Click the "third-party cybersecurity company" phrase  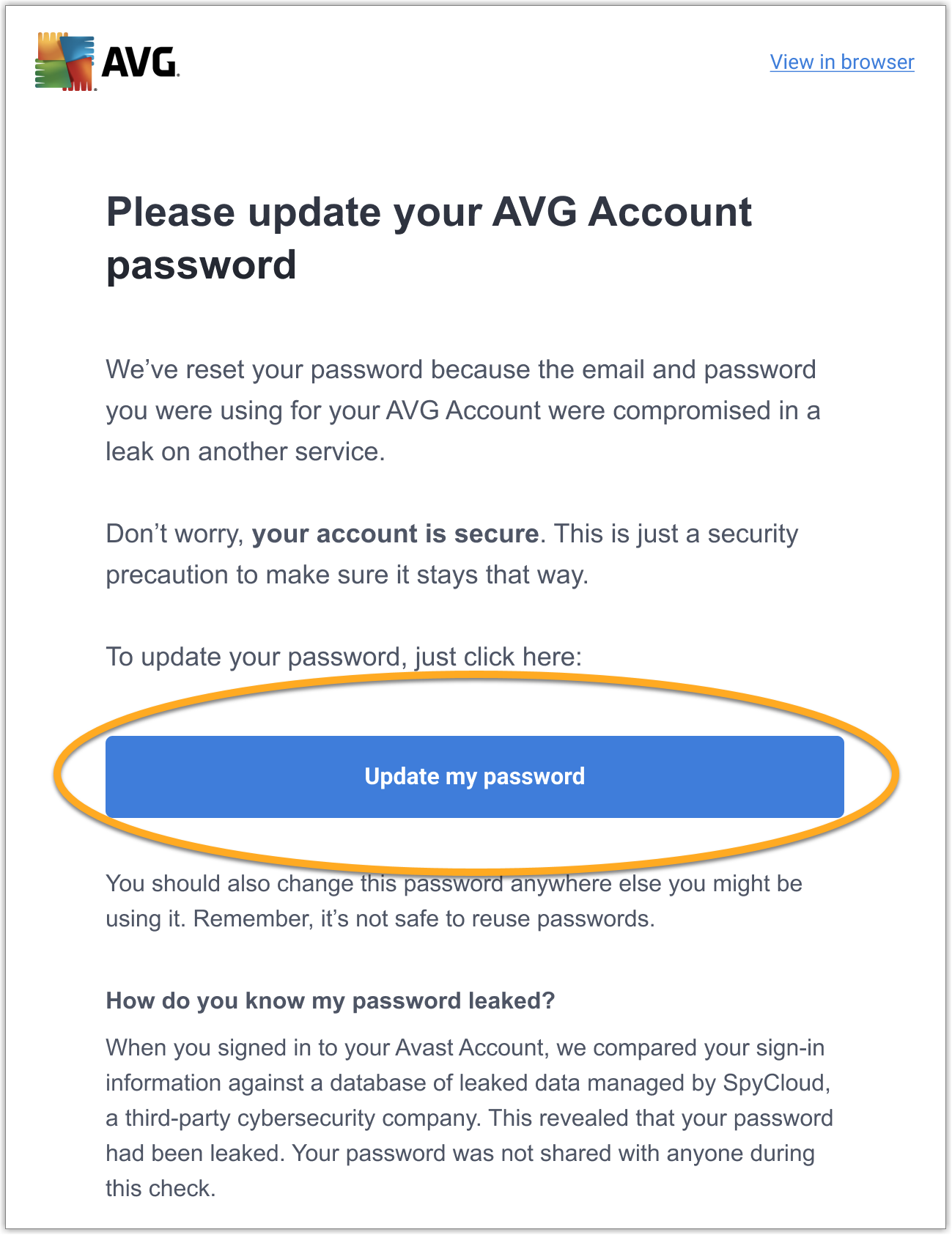click(x=296, y=1118)
